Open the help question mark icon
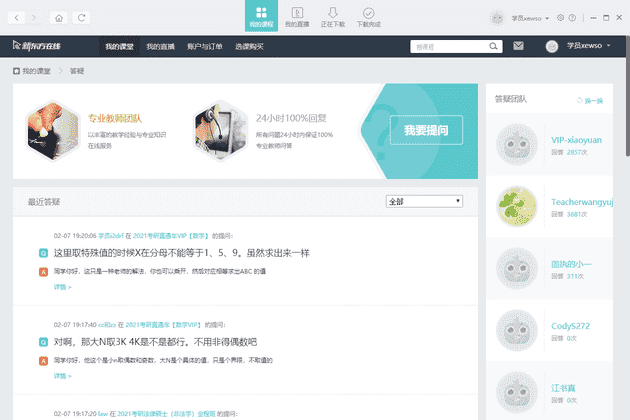630x420 pixels. (x=572, y=18)
